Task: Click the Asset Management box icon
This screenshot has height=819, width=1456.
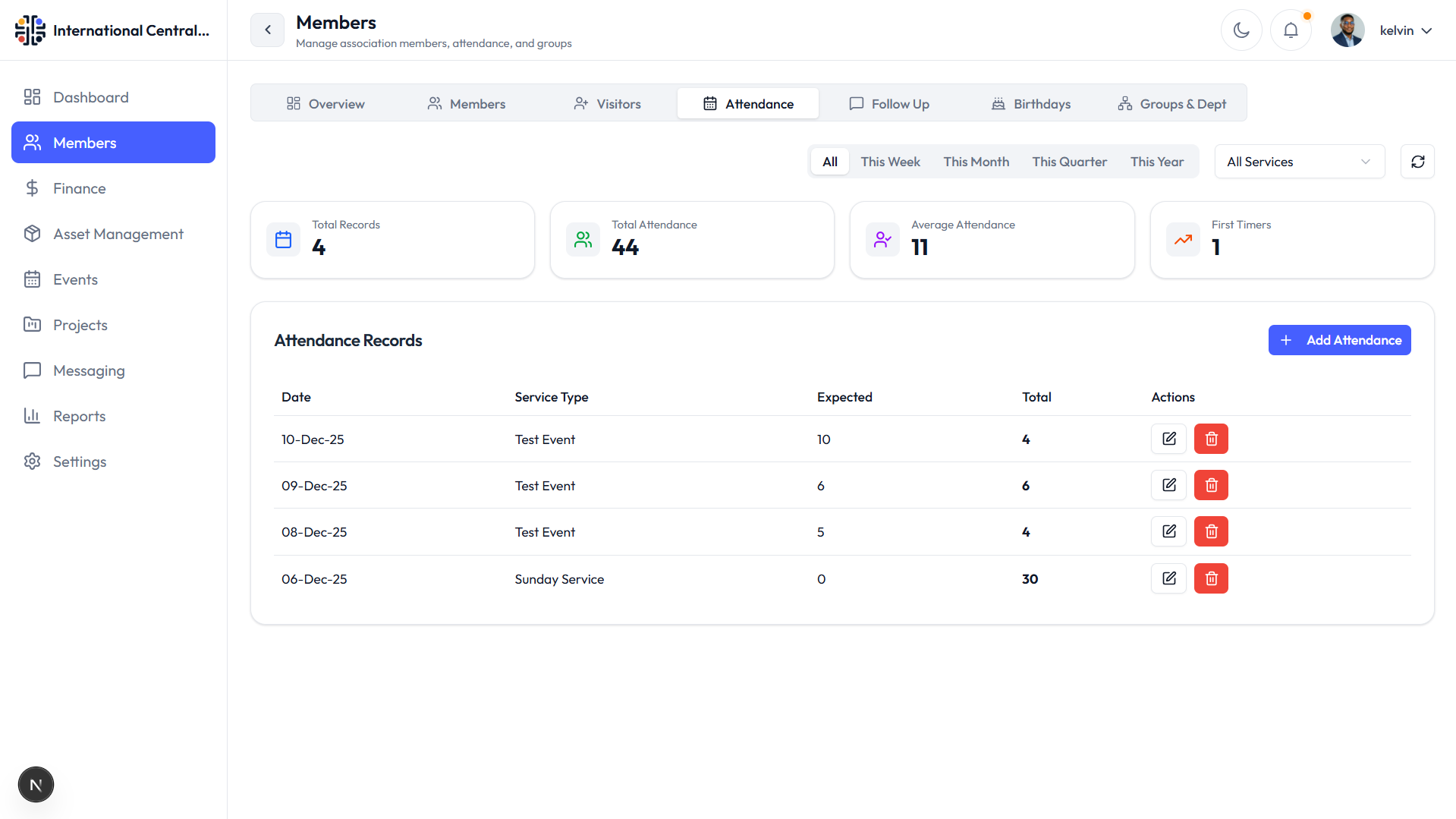Action: (x=33, y=233)
